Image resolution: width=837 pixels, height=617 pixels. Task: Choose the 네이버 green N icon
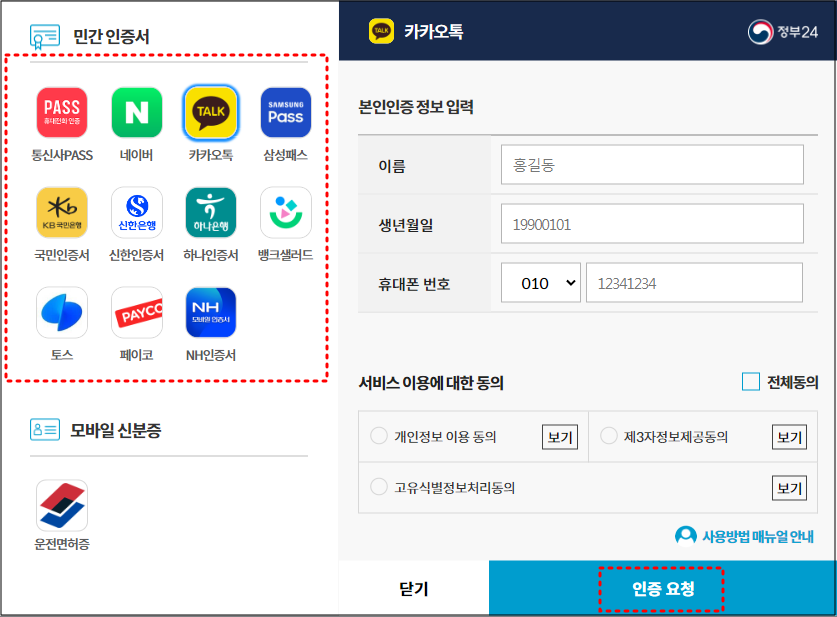point(137,113)
